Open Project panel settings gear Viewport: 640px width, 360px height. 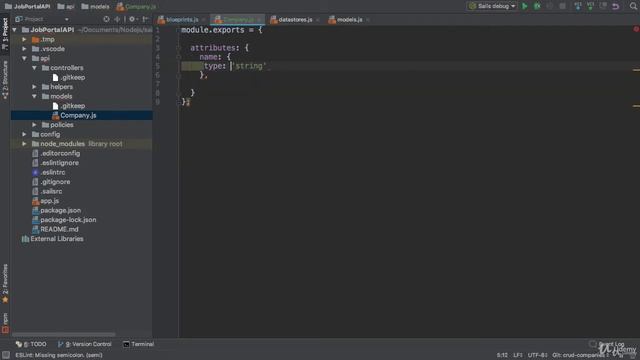click(132, 19)
